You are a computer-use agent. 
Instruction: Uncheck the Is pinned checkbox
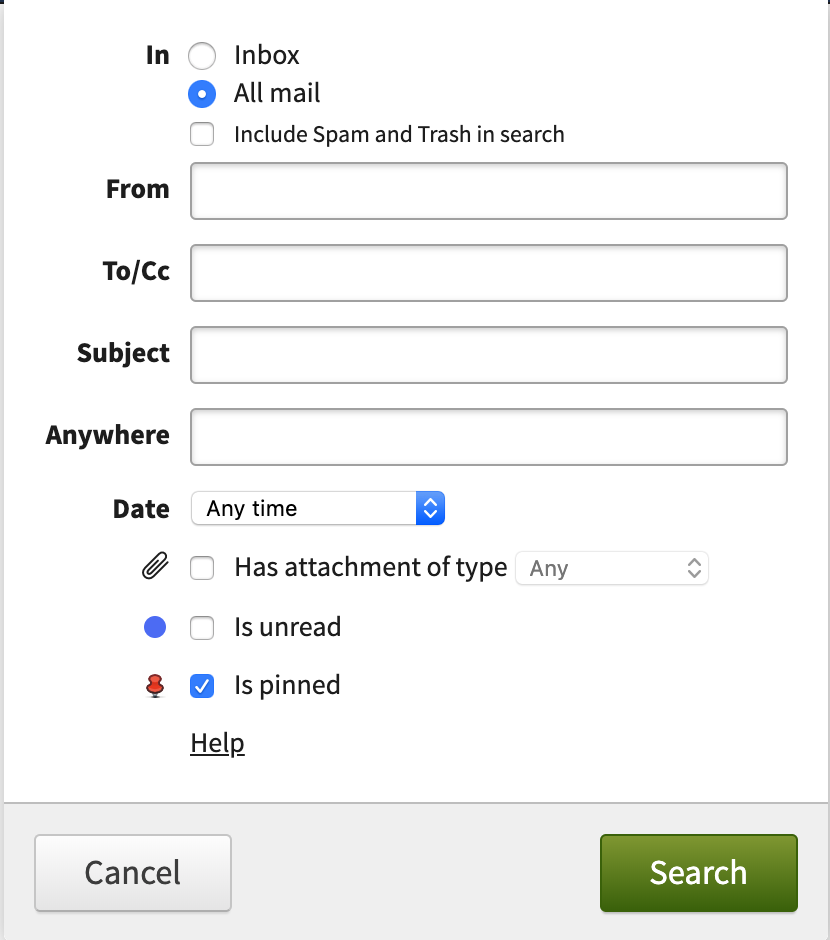click(x=202, y=686)
